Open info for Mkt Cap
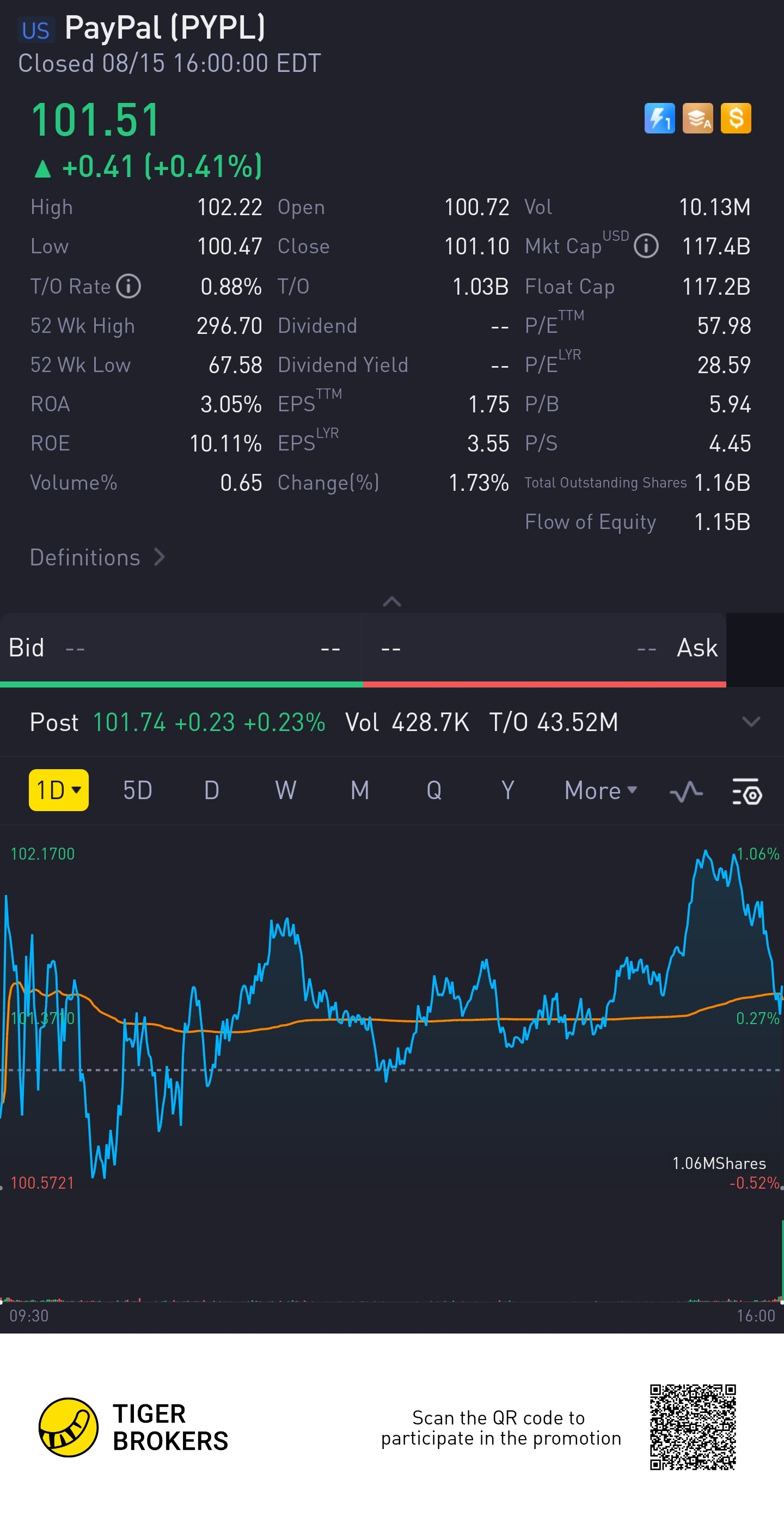784x1522 pixels. click(x=646, y=246)
